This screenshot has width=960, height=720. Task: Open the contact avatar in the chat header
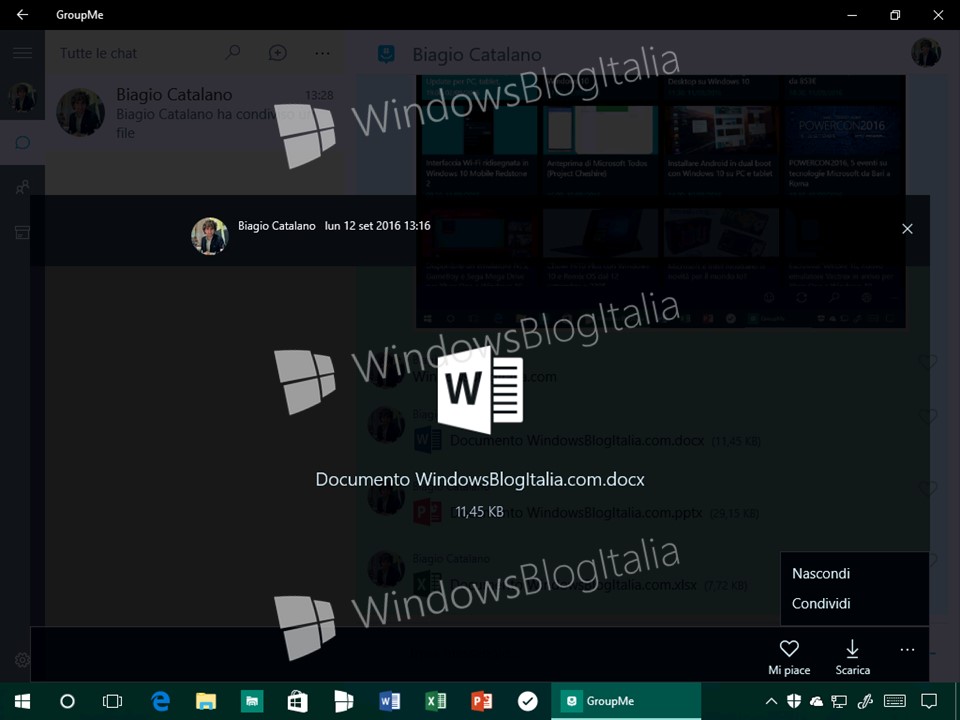[926, 53]
